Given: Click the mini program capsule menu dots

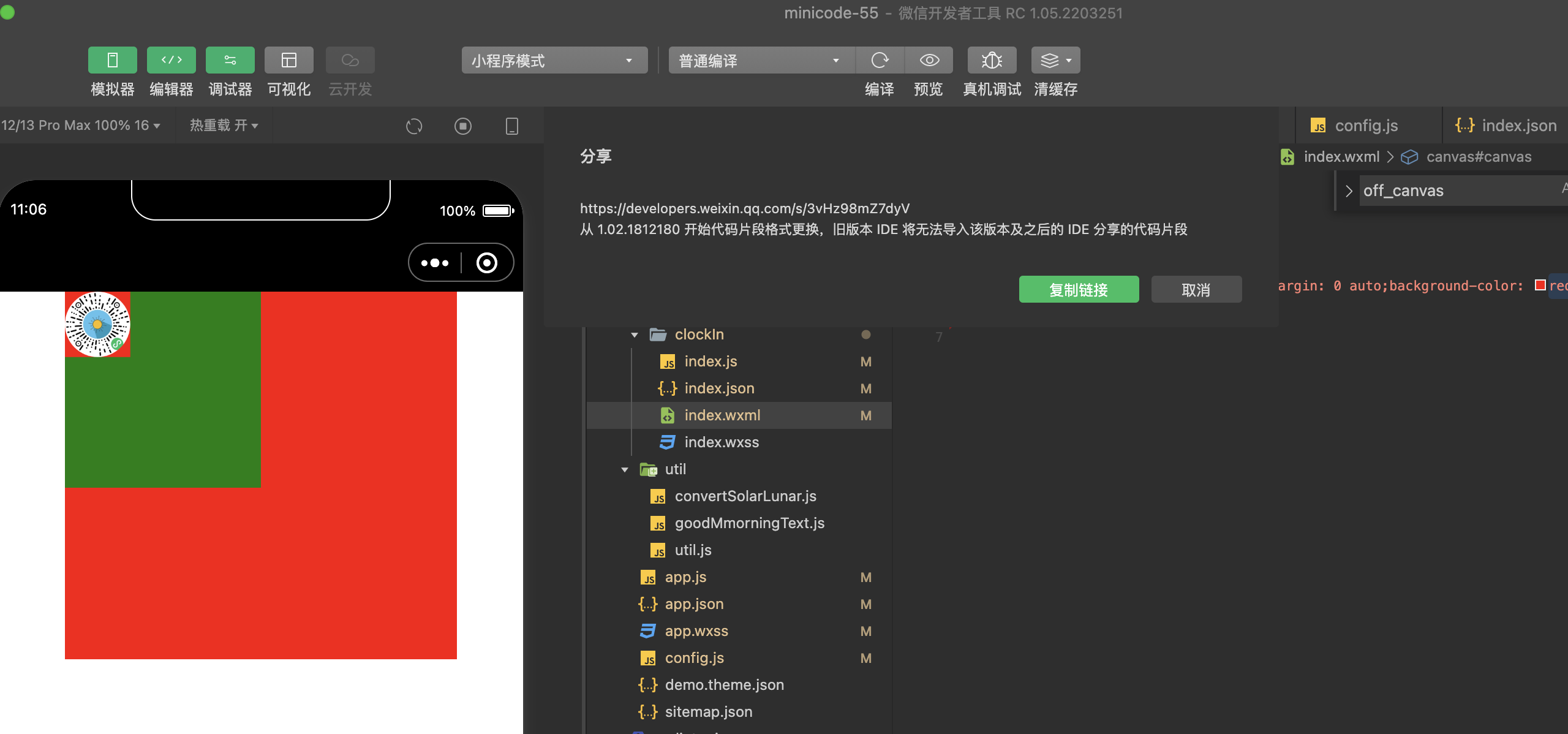Looking at the screenshot, I should click(435, 263).
